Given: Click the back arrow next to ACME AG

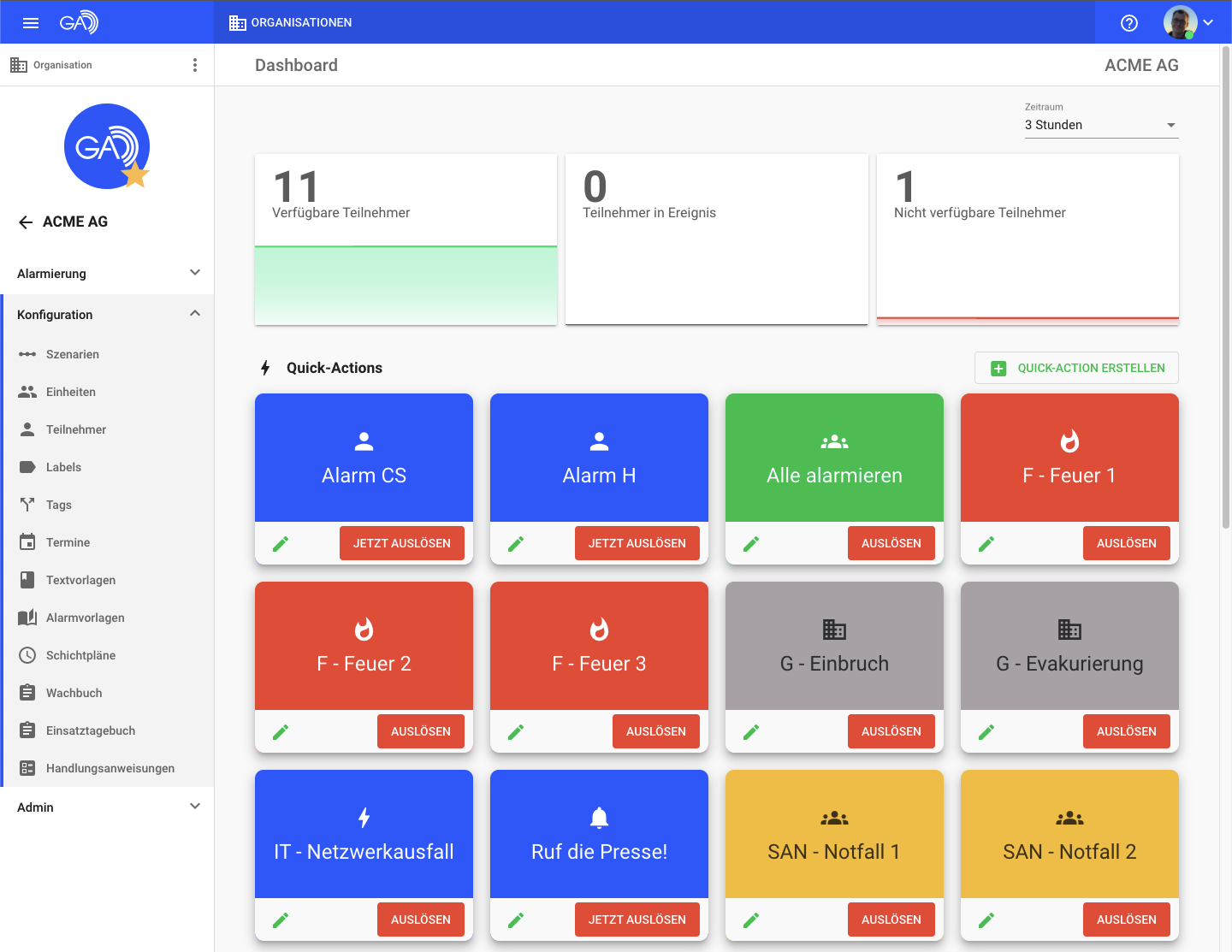Looking at the screenshot, I should click(x=26, y=222).
